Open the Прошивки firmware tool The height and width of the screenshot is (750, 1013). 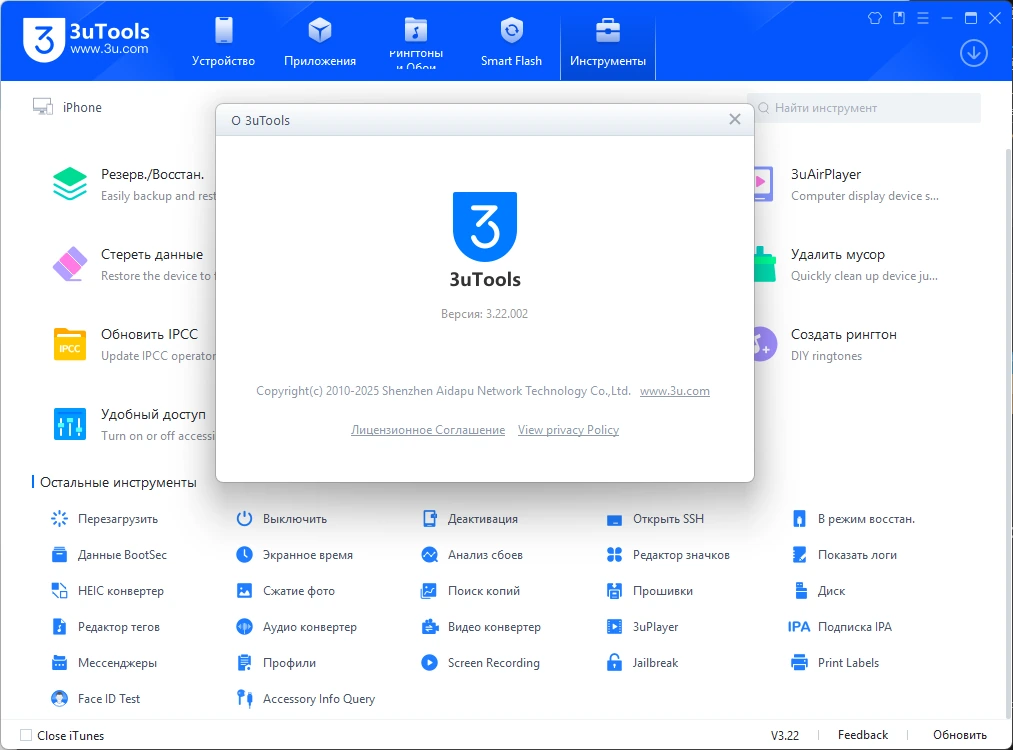point(650,590)
